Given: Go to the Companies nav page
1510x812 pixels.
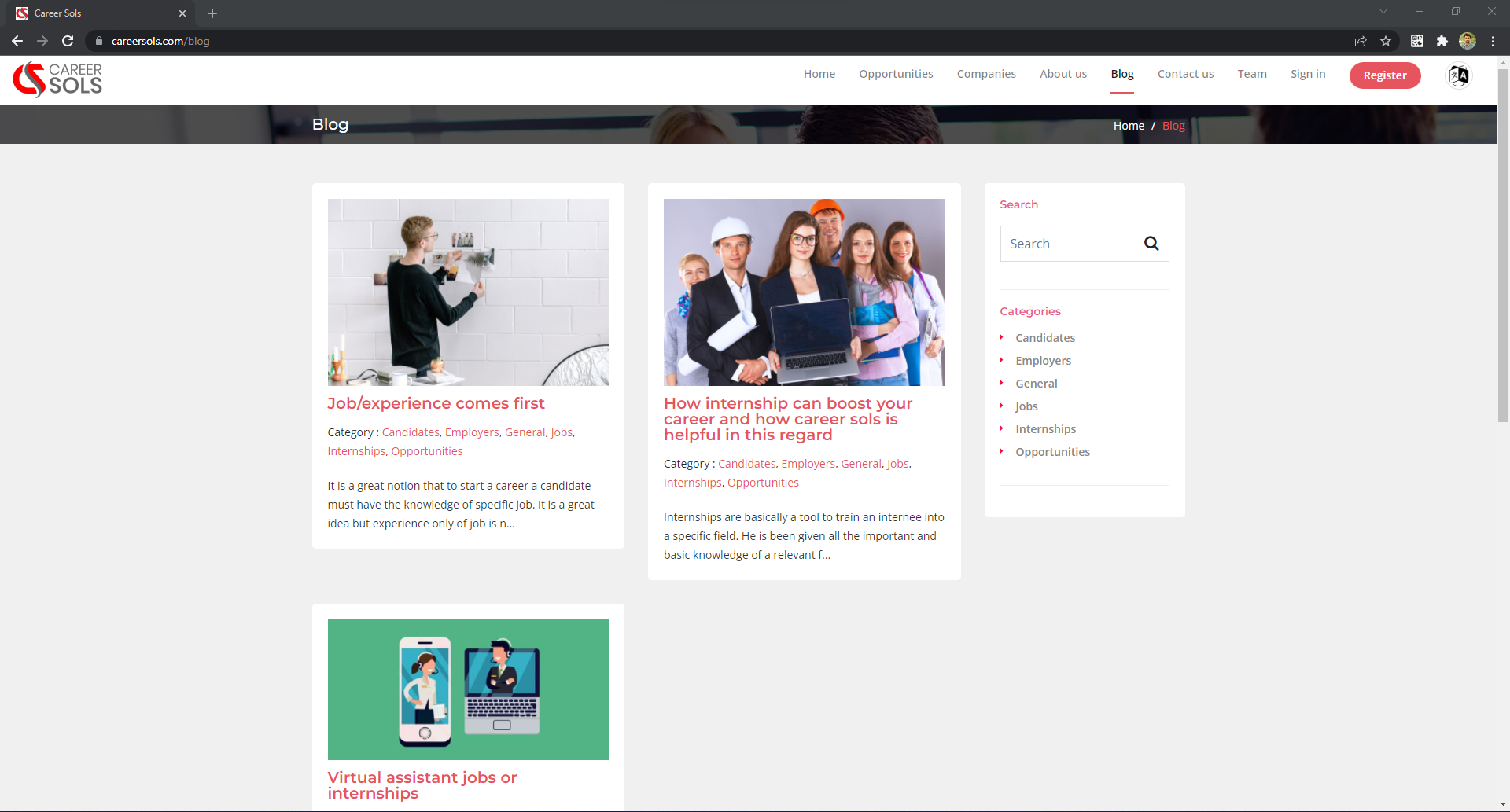Looking at the screenshot, I should (986, 74).
